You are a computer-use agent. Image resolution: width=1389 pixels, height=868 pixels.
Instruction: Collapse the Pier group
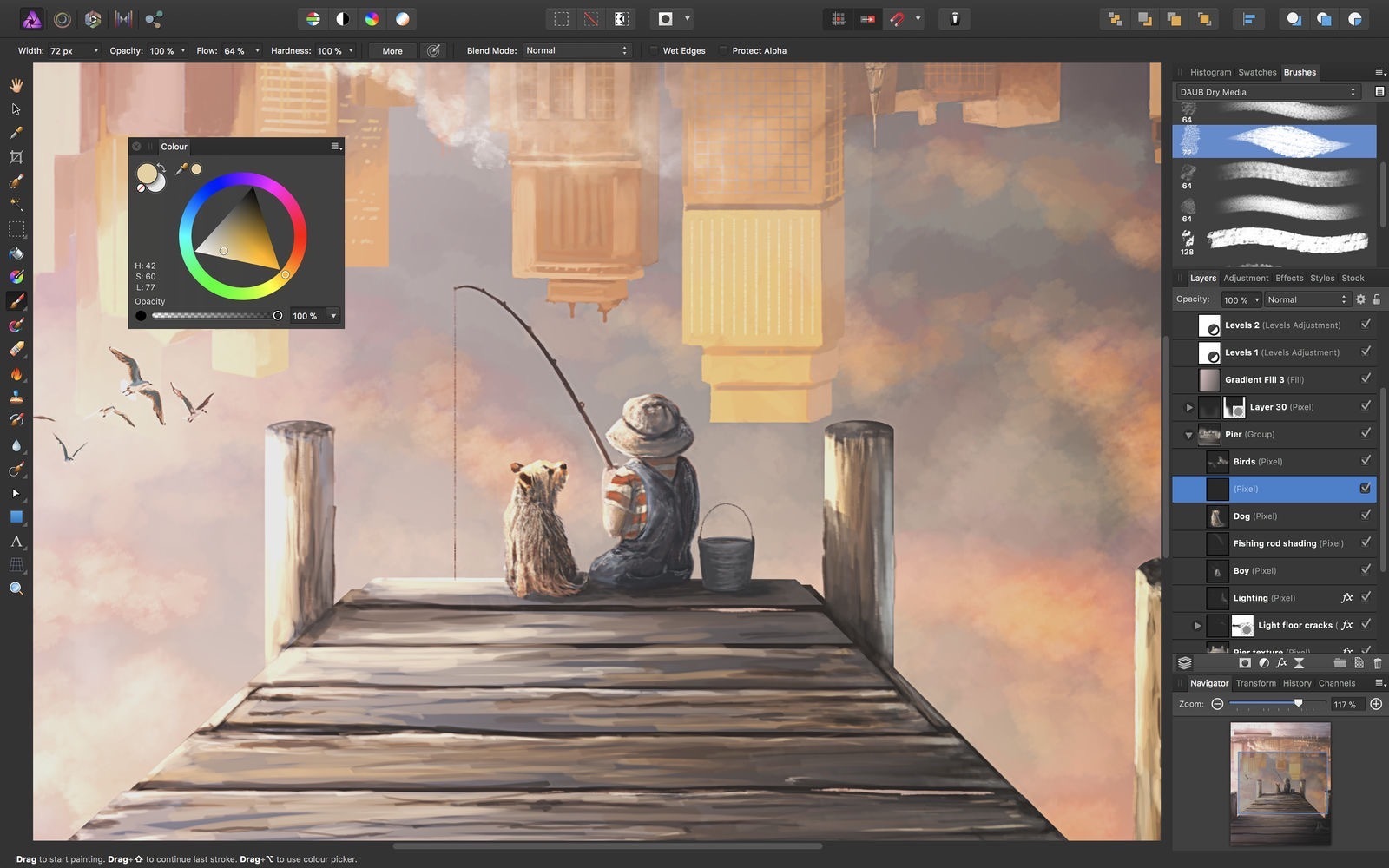pyautogui.click(x=1188, y=435)
